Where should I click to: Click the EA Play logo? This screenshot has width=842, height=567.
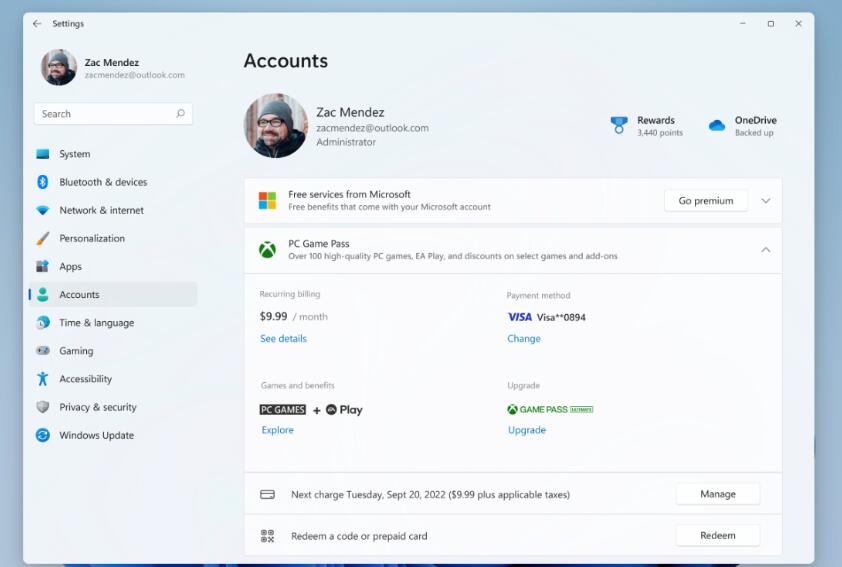[x=344, y=410]
